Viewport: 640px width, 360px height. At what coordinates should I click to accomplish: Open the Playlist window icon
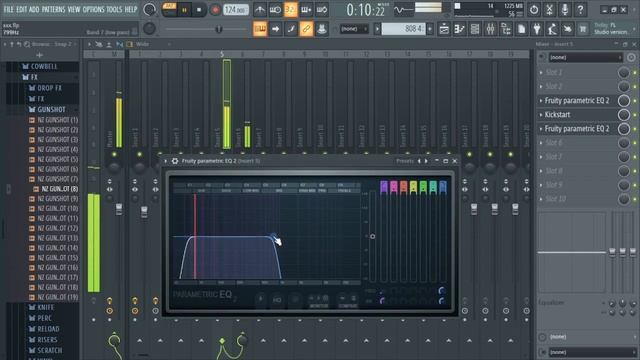(444, 29)
